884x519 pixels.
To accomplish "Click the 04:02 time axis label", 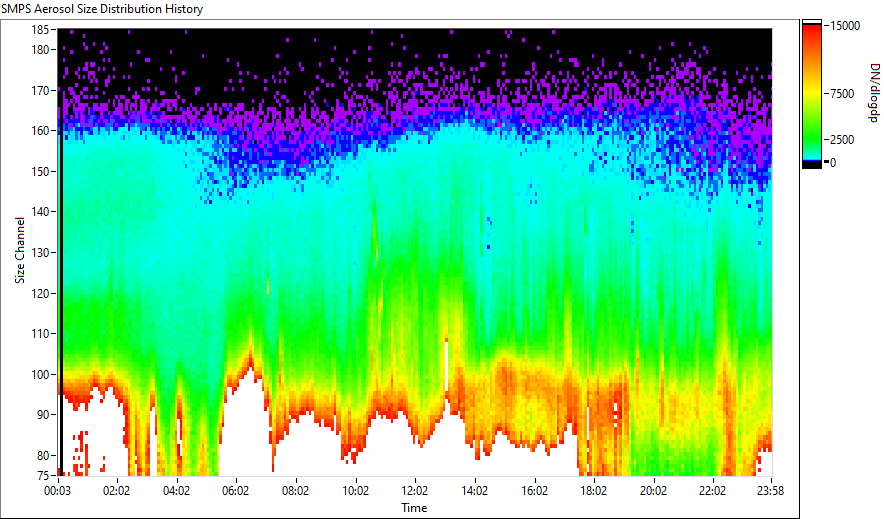I will pos(176,491).
